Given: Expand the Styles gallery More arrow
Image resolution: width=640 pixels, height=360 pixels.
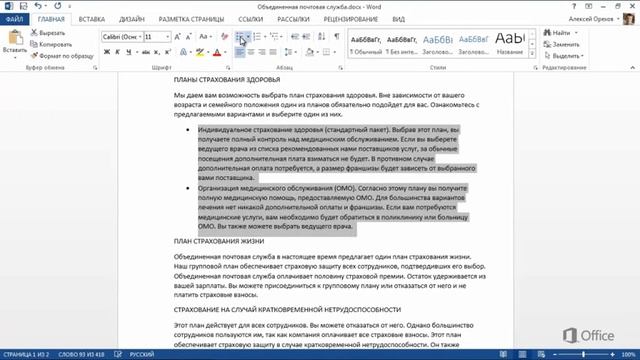Looking at the screenshot, I should [x=532, y=53].
